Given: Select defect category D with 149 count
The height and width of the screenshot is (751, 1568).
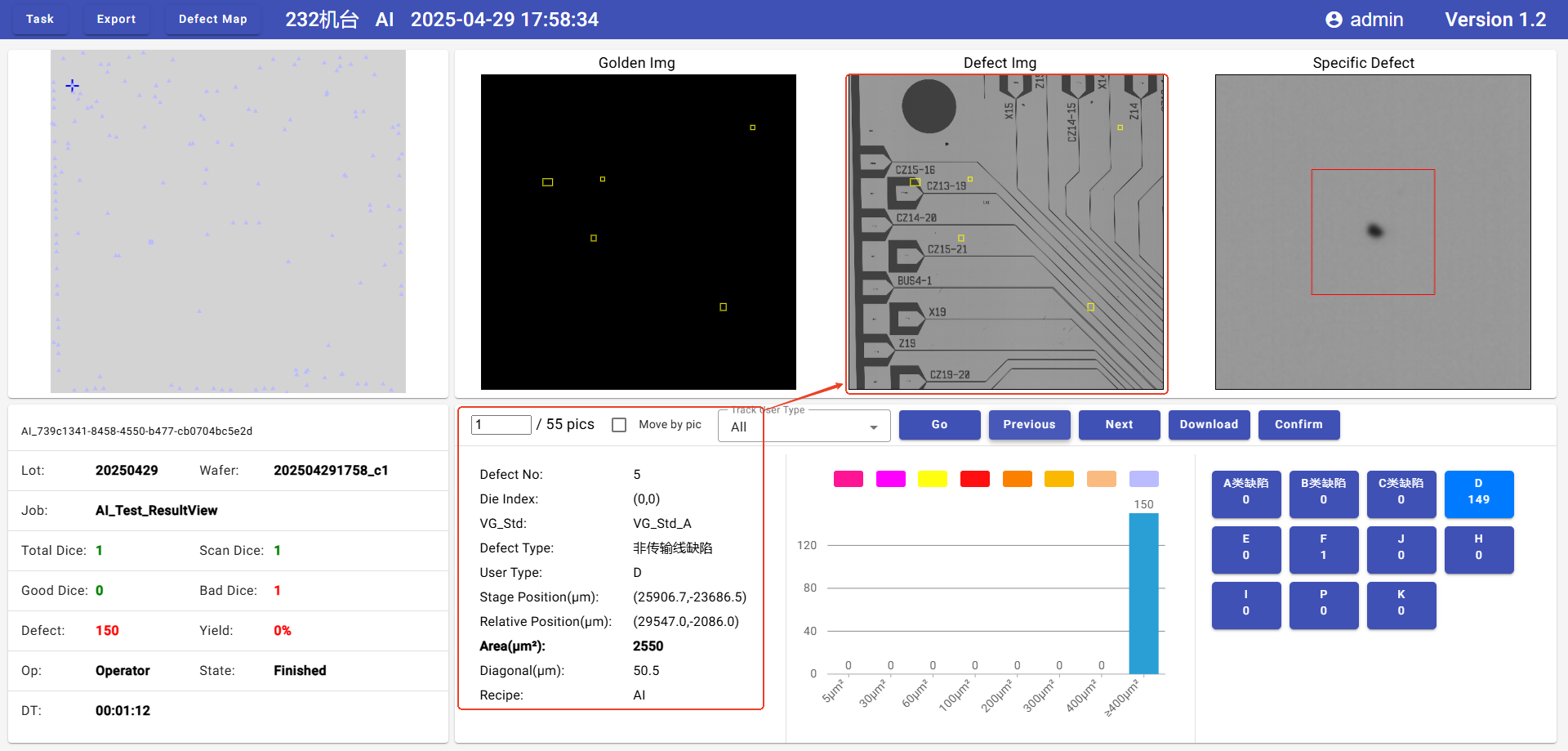Looking at the screenshot, I should (1478, 493).
